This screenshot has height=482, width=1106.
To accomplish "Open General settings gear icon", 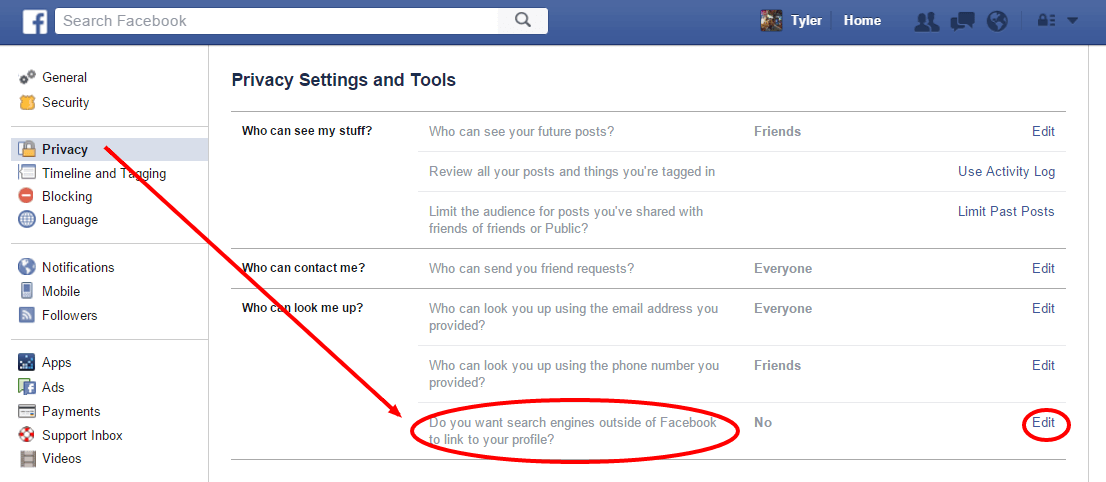I will (27, 78).
